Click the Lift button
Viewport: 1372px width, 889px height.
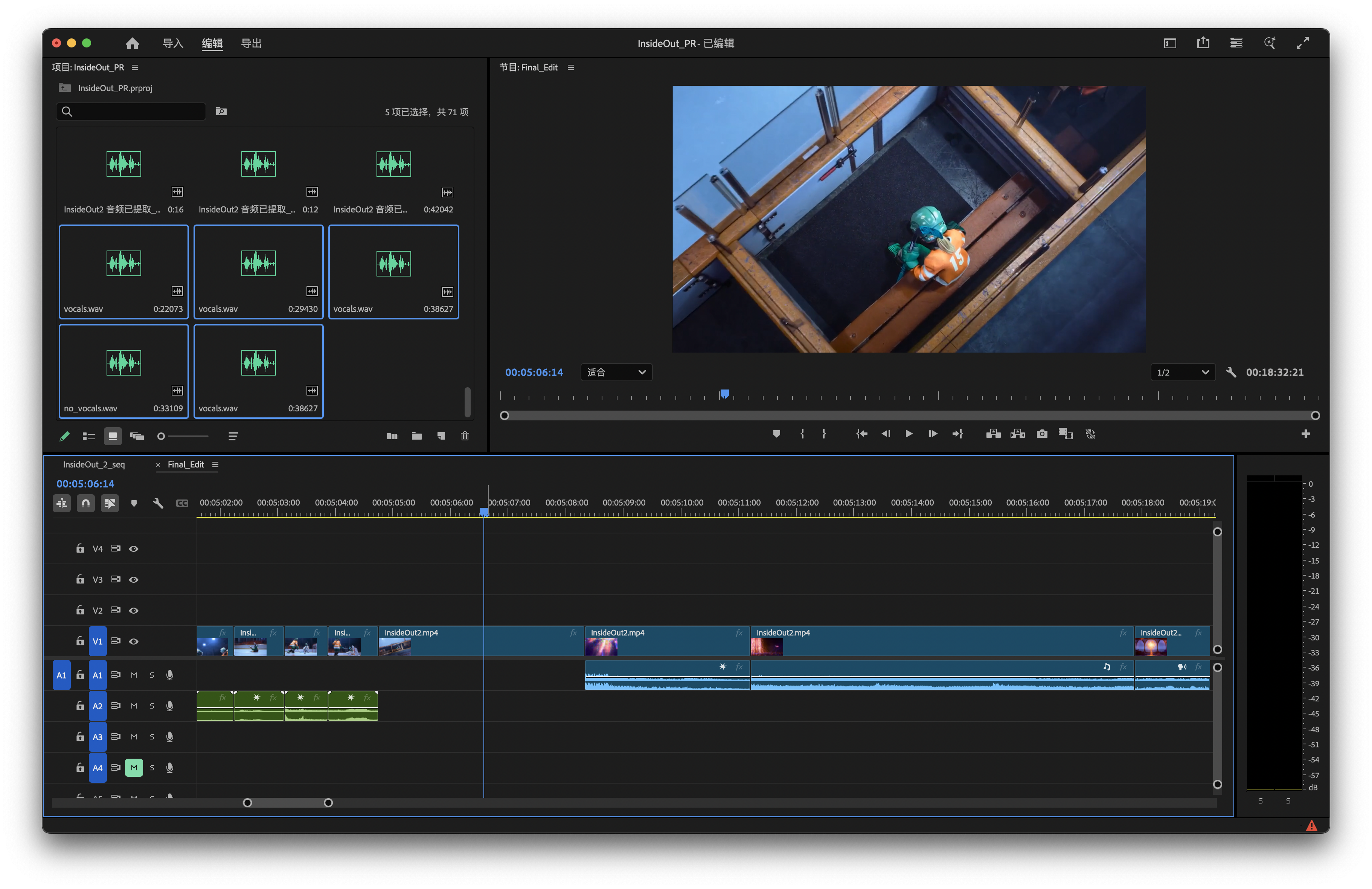[x=993, y=434]
